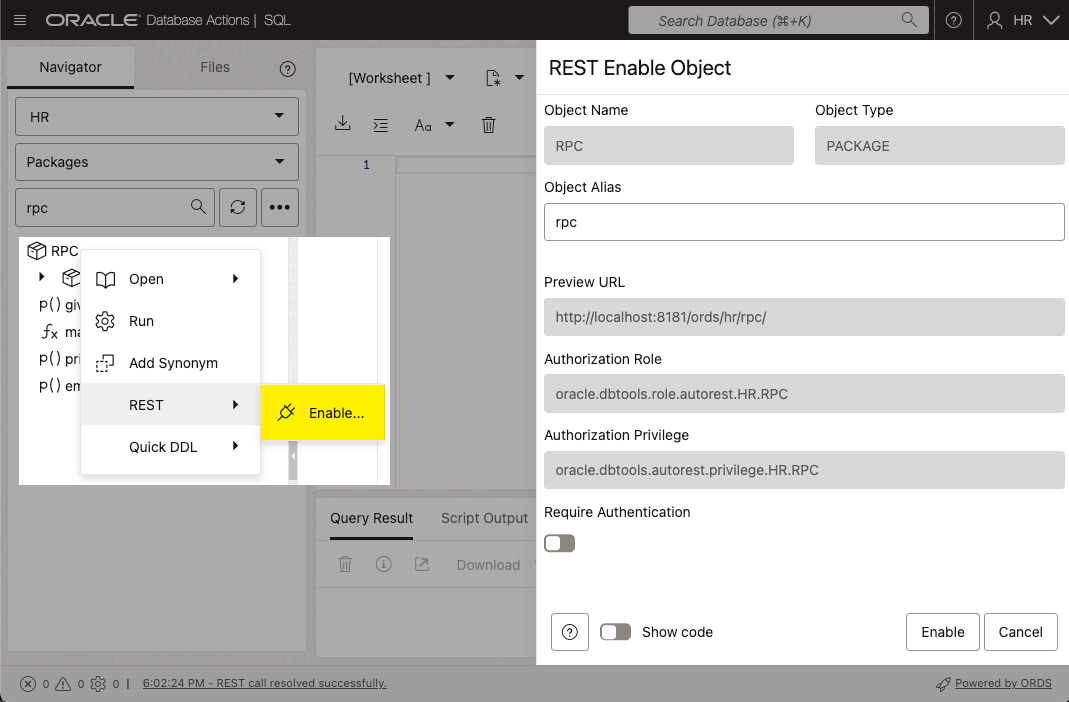Expand the RPC package body node
The image size is (1069, 702).
point(42,277)
